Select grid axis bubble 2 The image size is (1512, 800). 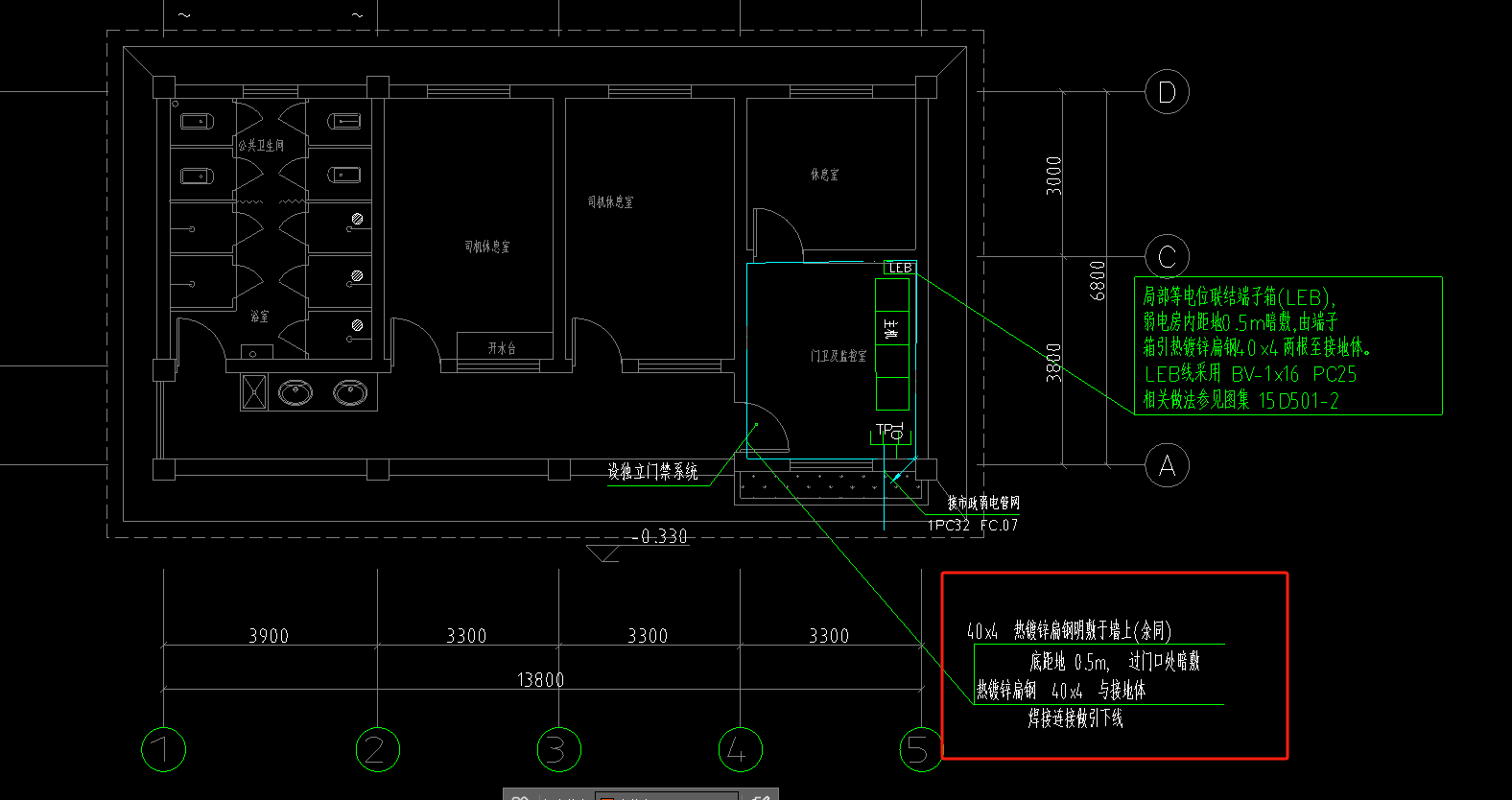tap(377, 749)
